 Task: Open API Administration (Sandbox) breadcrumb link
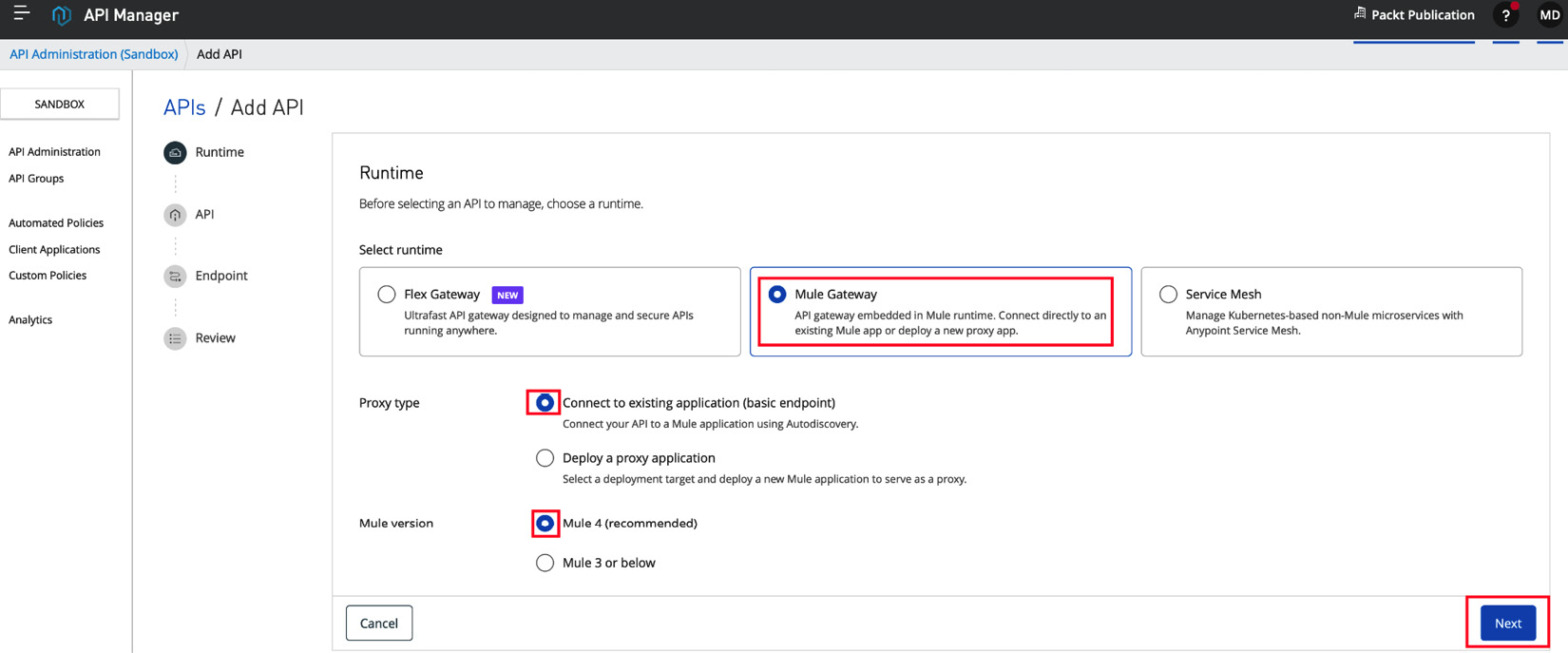94,54
